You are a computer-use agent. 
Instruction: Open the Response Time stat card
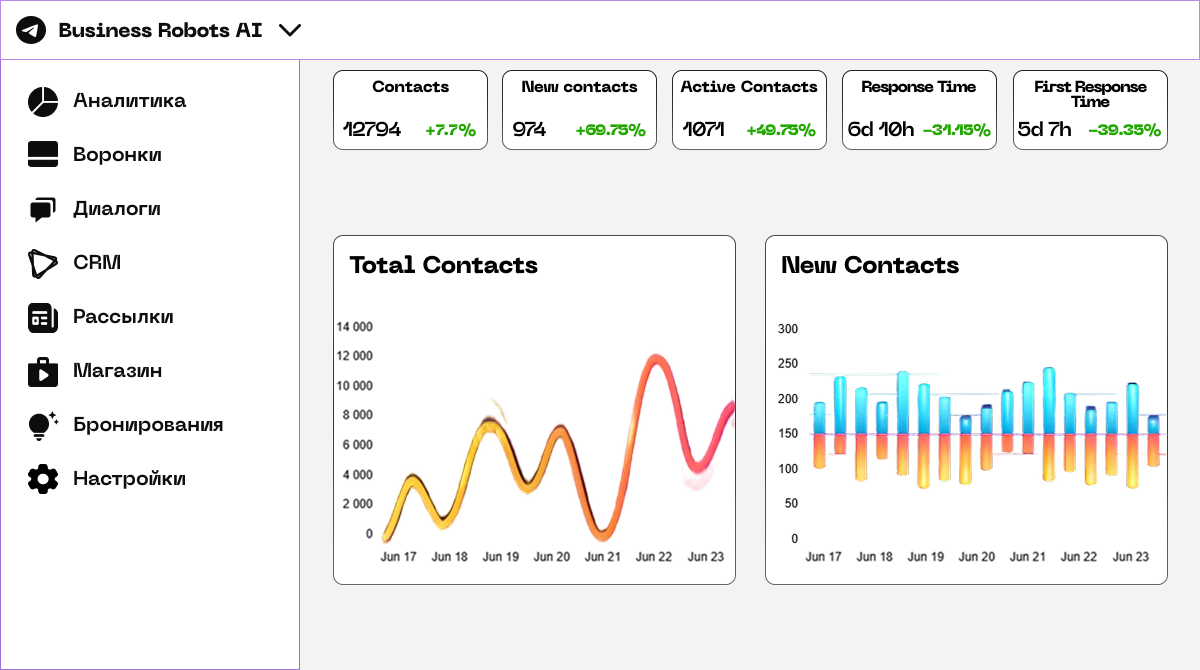point(919,110)
